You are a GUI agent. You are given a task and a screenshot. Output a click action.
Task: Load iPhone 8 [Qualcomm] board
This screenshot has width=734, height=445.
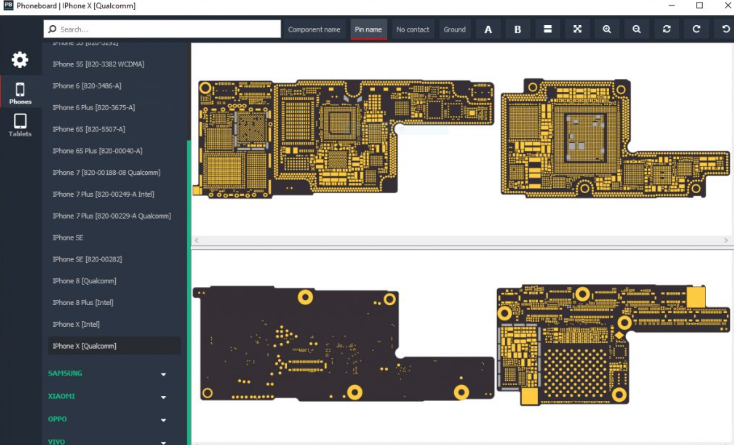point(84,281)
